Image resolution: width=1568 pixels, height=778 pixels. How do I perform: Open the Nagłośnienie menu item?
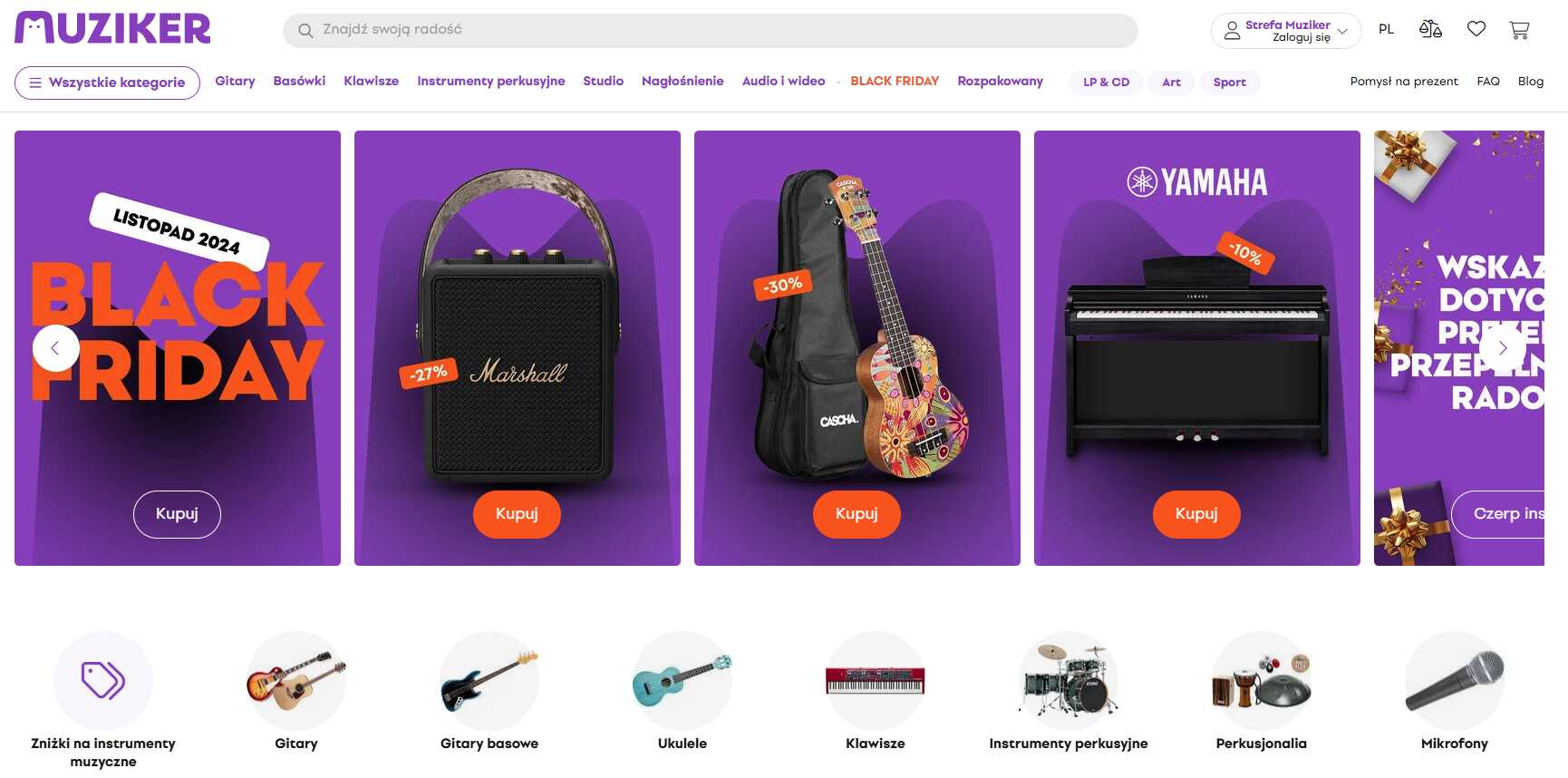682,81
